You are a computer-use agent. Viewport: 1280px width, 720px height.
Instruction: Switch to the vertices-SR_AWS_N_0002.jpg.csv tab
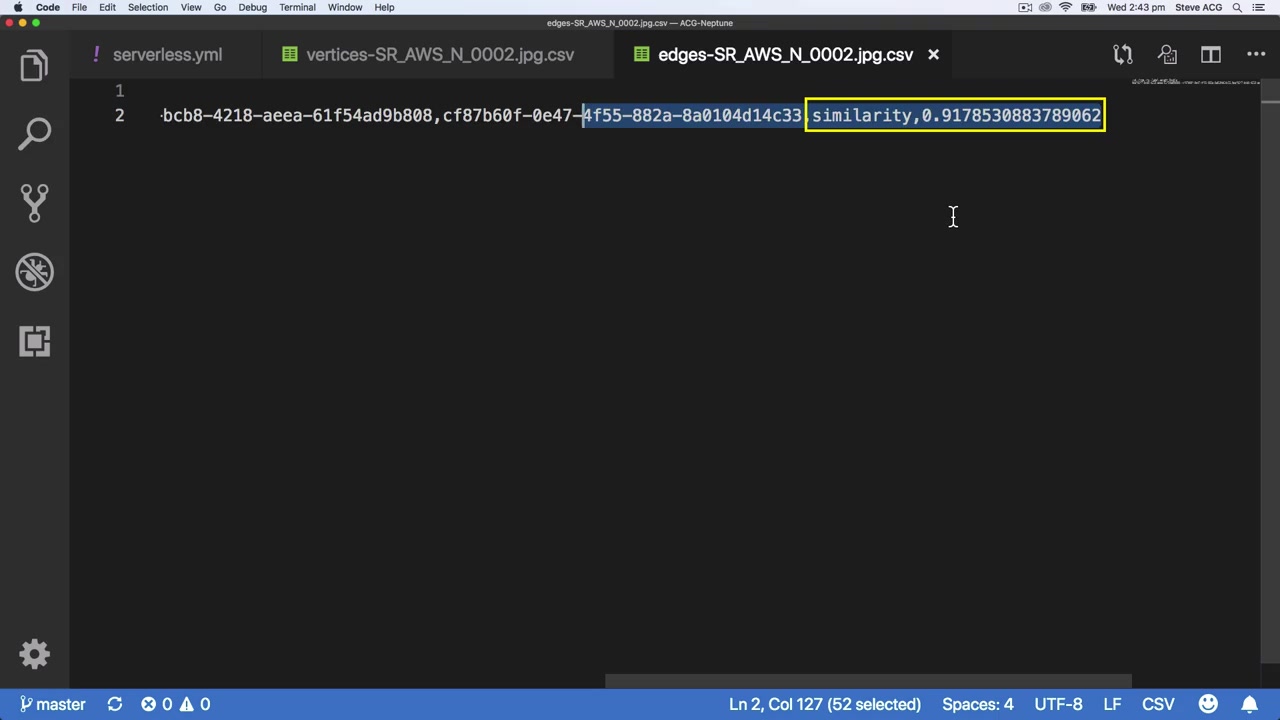428,55
